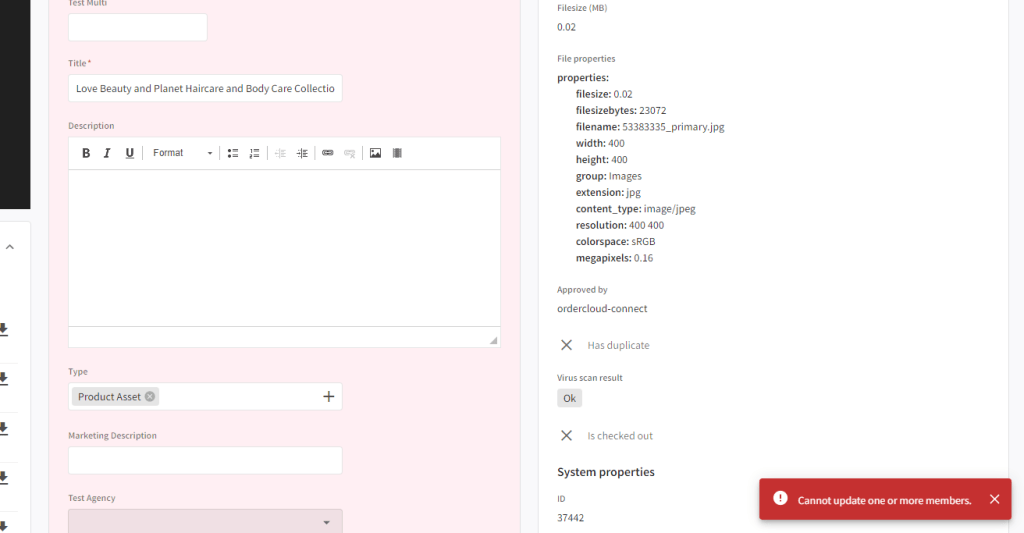The height and width of the screenshot is (533, 1024).
Task: Focus the Marketing Description input field
Action: click(x=205, y=460)
